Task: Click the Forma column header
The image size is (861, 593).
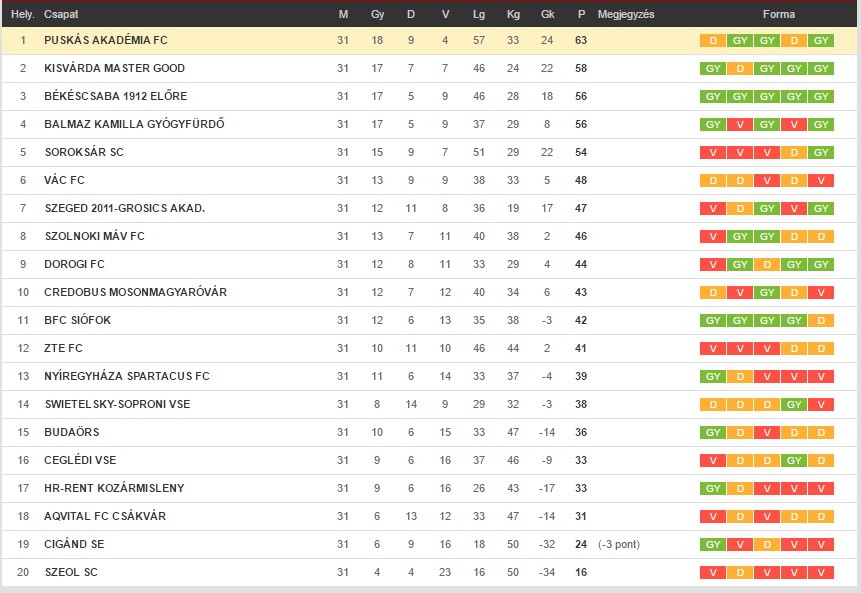Action: click(779, 14)
